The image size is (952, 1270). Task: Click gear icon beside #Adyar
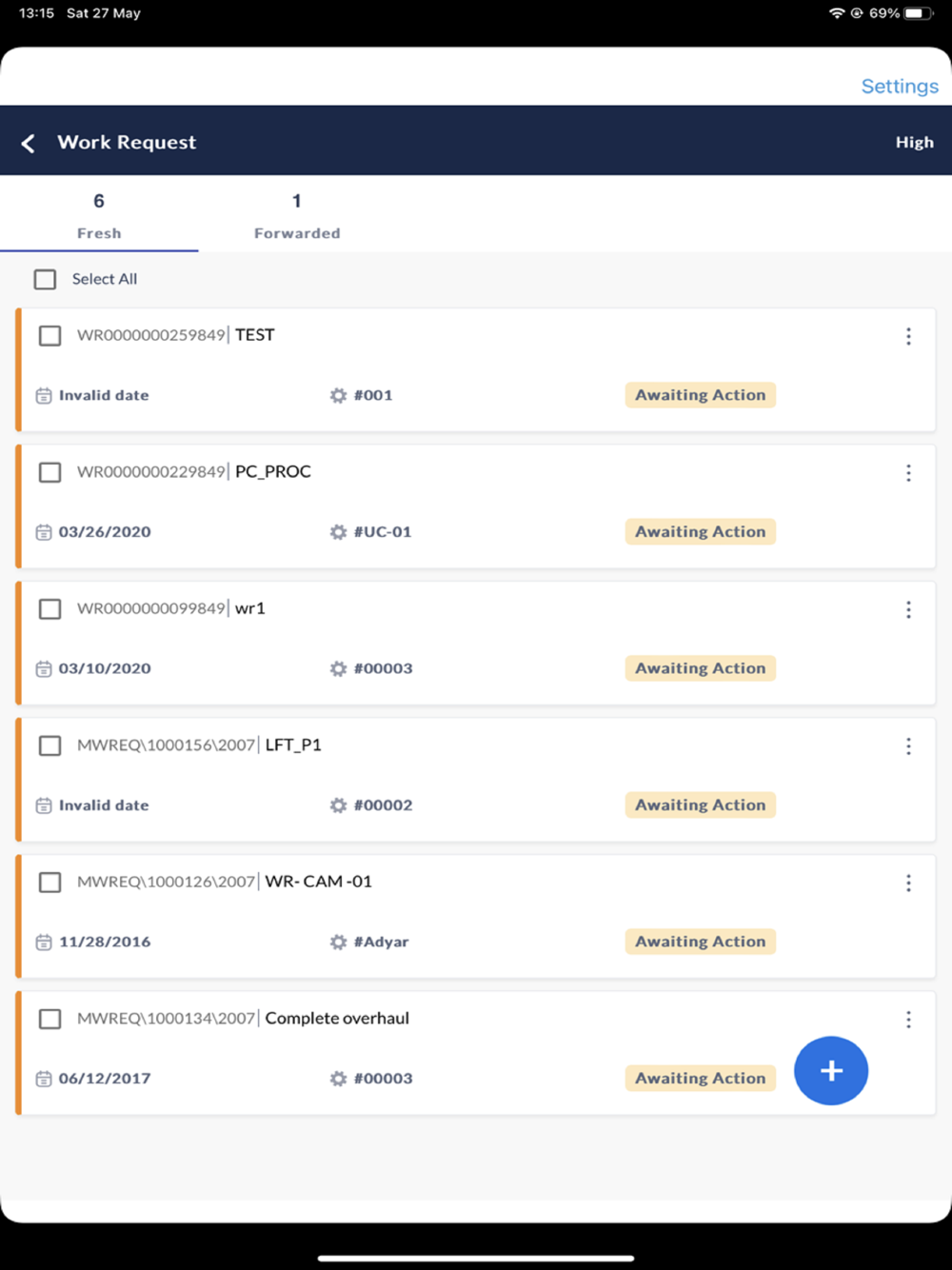(x=338, y=942)
